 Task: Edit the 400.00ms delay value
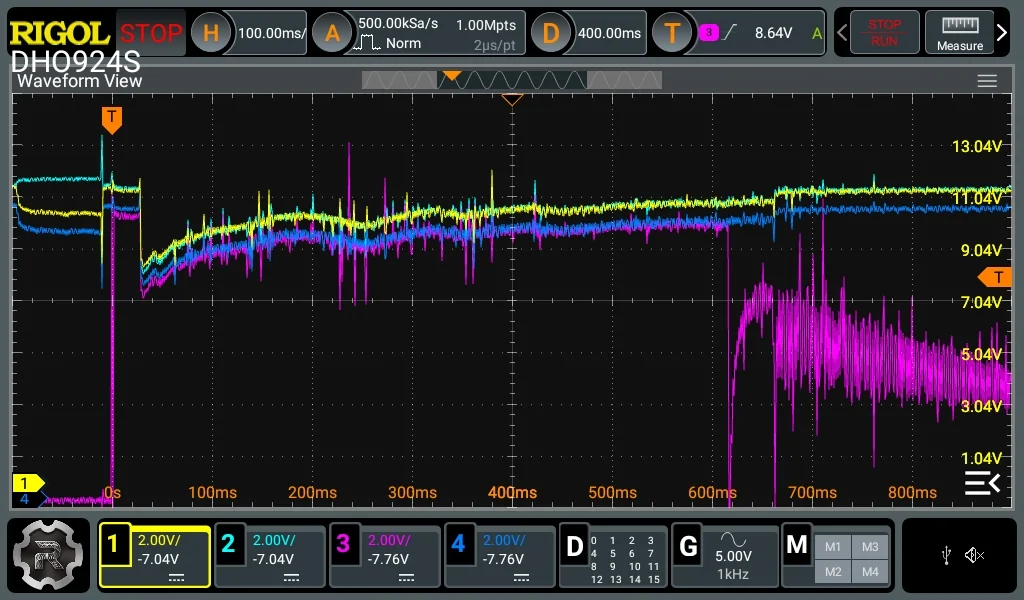609,33
